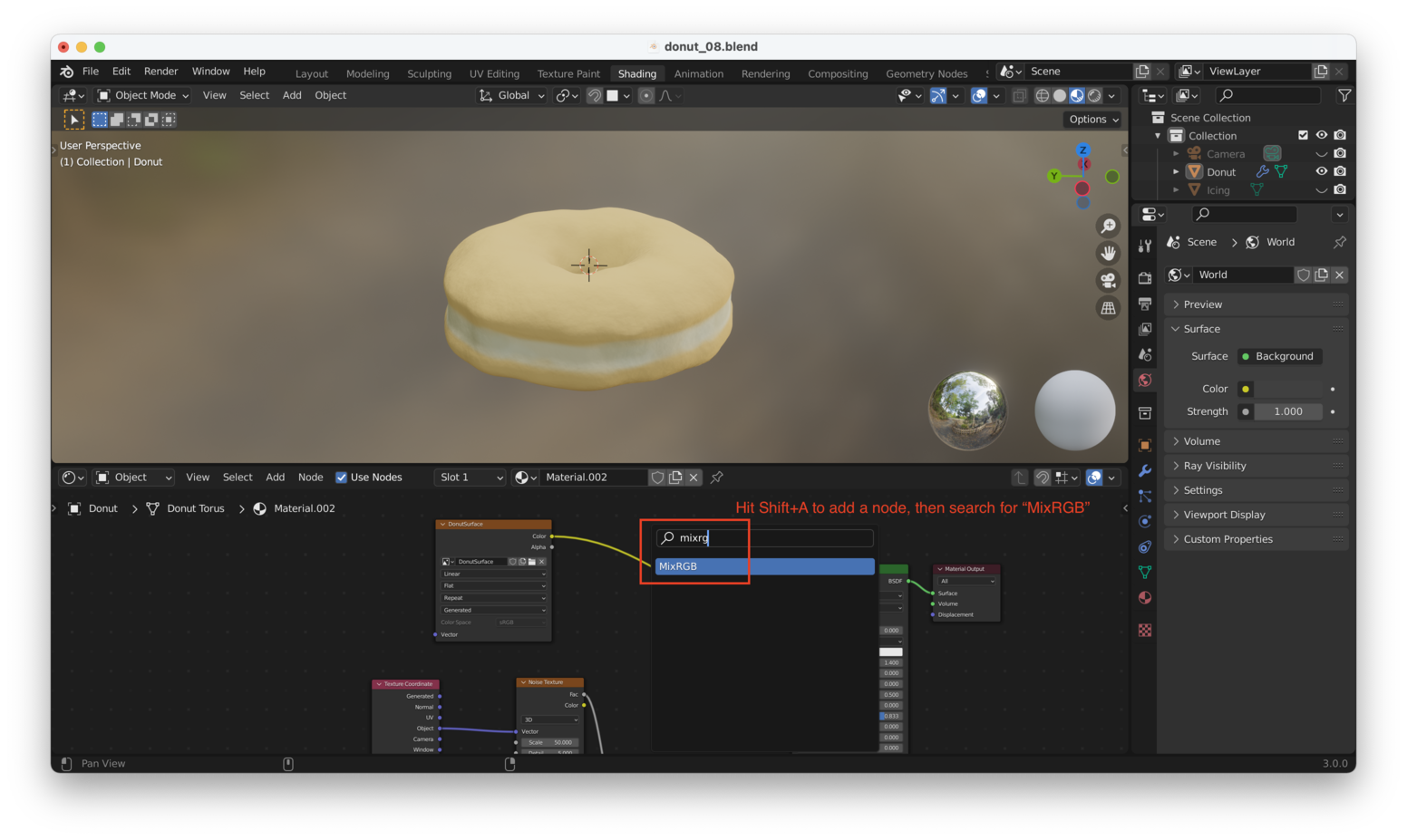1407x840 pixels.
Task: Open the Slot 1 dropdown
Action: (x=470, y=478)
